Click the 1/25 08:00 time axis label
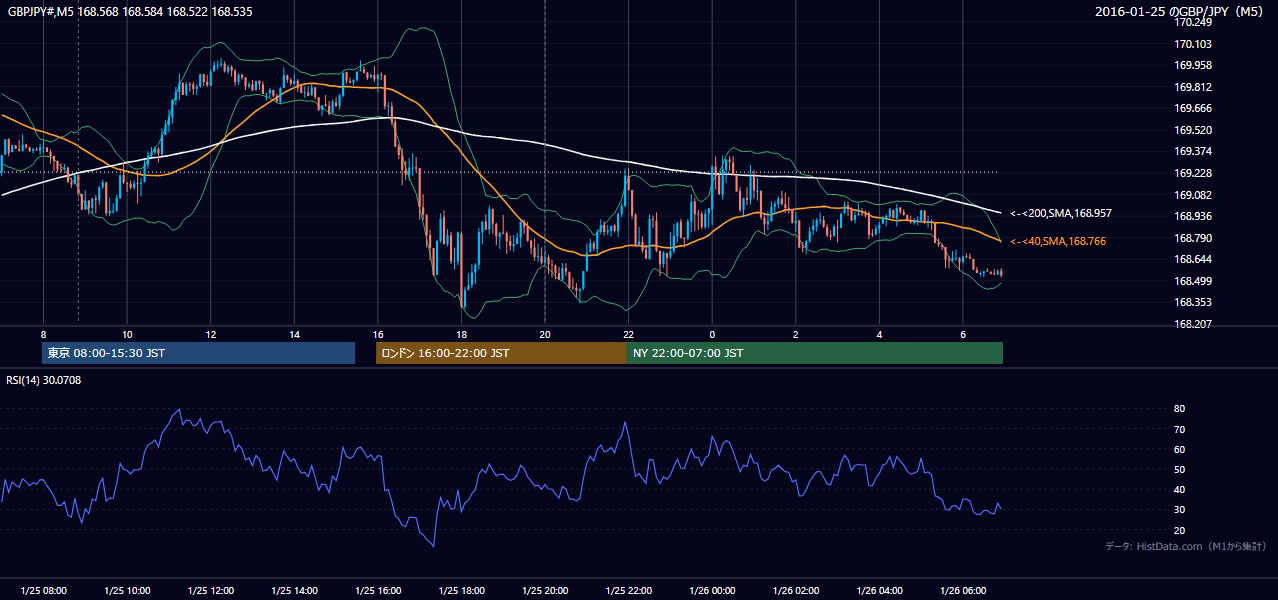 point(43,591)
